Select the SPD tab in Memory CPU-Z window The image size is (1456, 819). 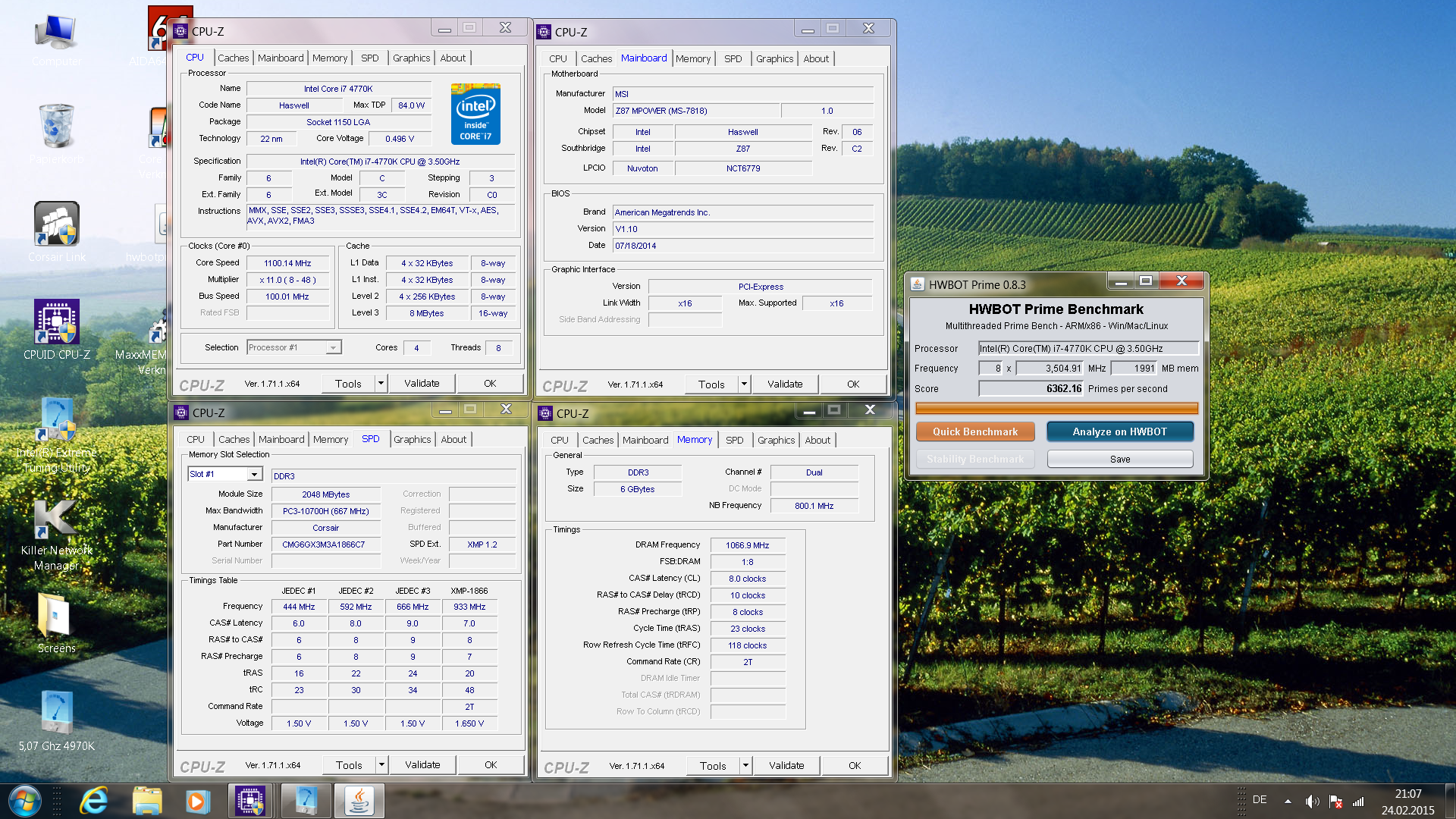pos(734,440)
